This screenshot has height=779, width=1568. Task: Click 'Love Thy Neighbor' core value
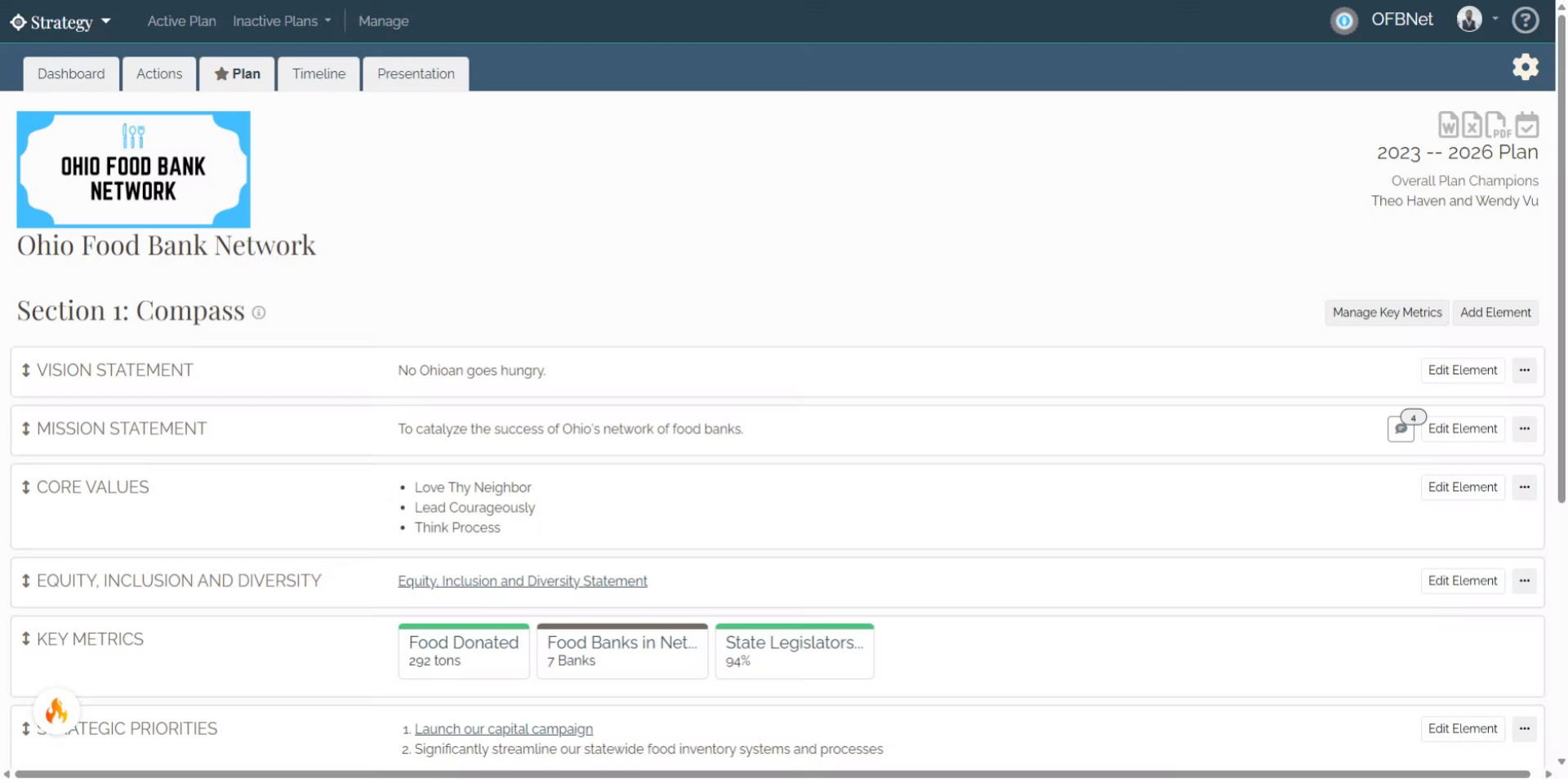[472, 487]
